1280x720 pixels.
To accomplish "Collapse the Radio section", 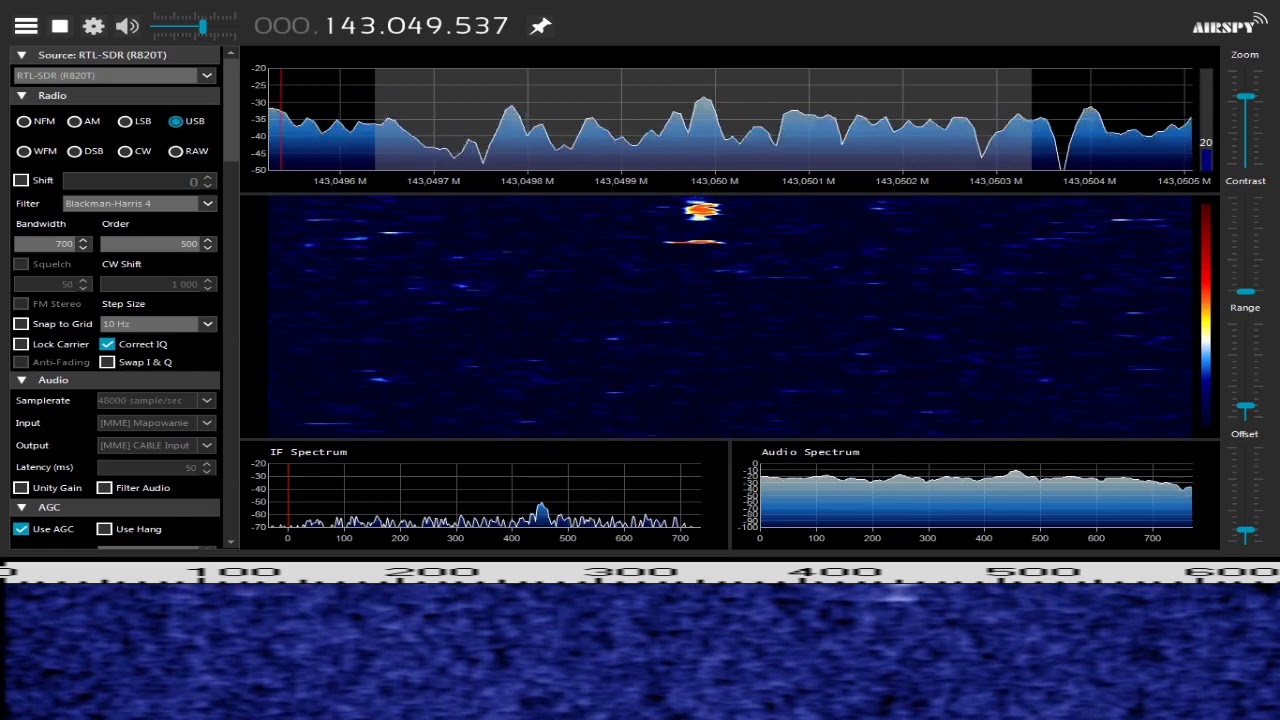I will (21, 95).
